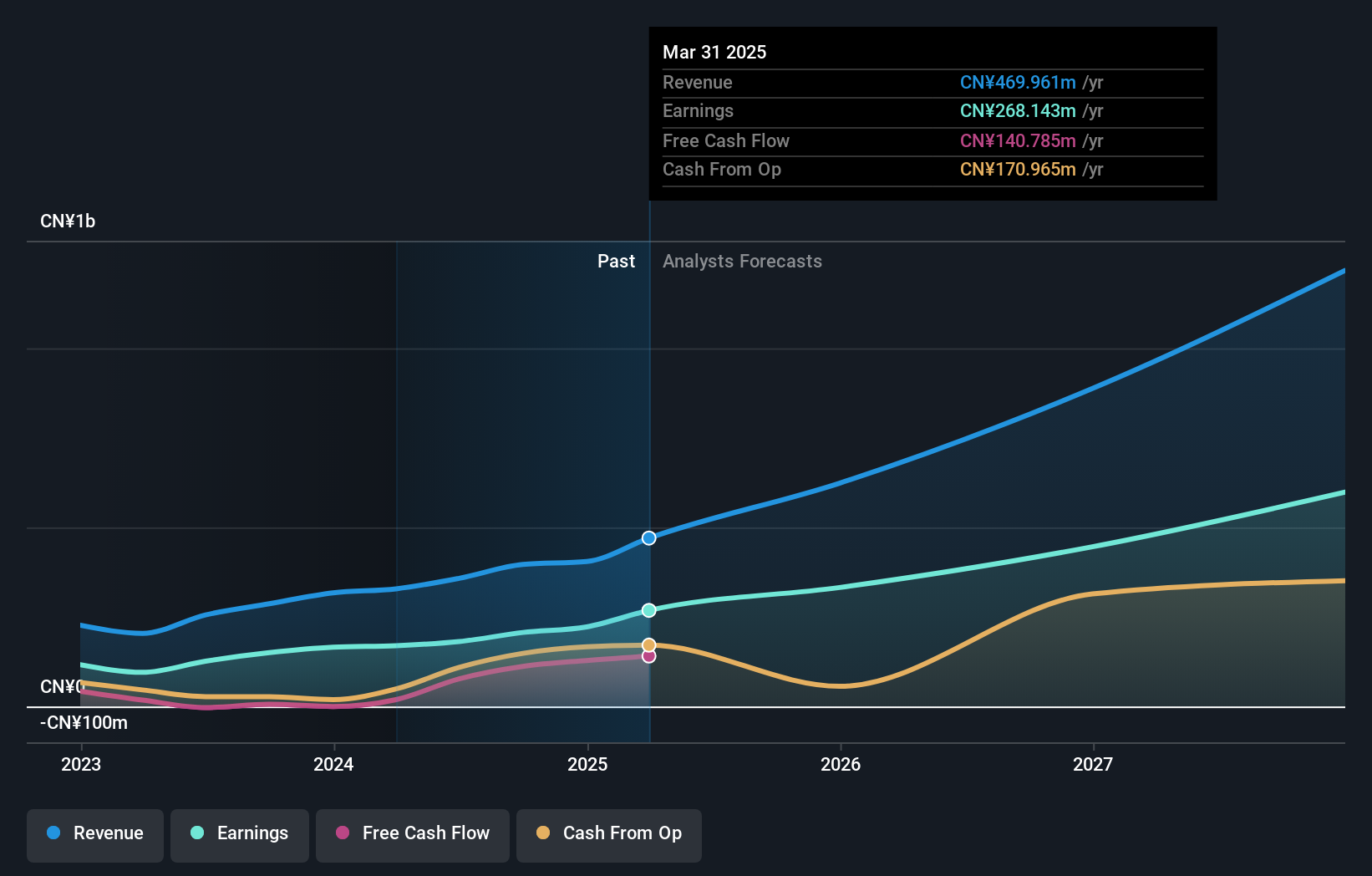Click the pink dot in Free Cash Flow legend
This screenshot has width=1372, height=876.
pos(343,833)
